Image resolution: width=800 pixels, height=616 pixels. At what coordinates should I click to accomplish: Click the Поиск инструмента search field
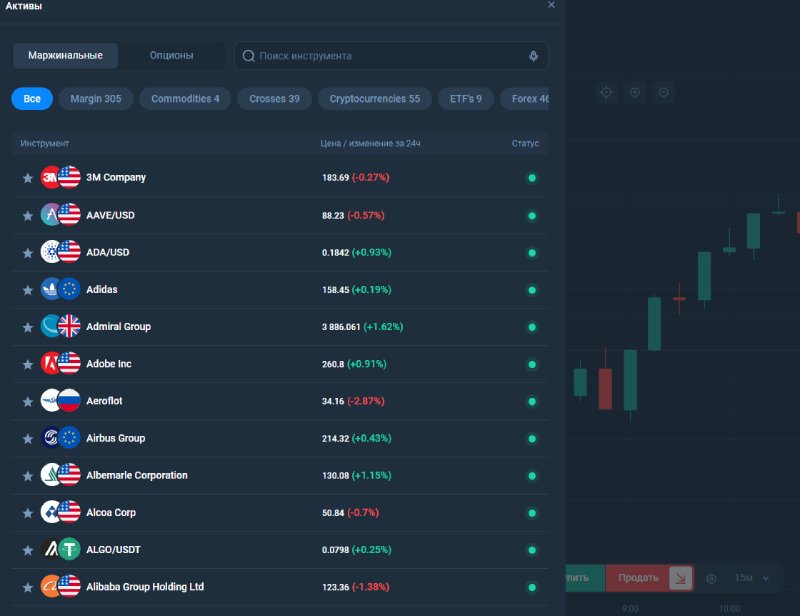(391, 56)
